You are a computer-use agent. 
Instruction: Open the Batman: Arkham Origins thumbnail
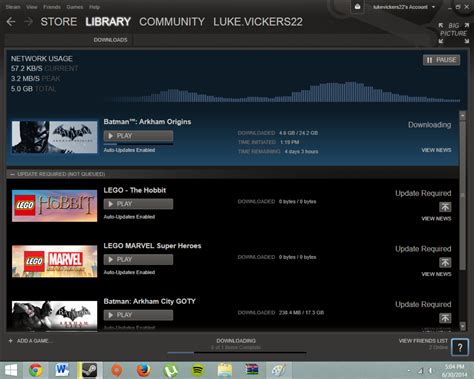55,137
